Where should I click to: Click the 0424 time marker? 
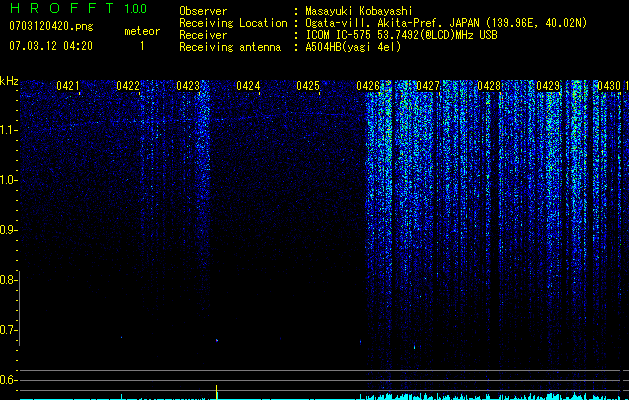248,86
